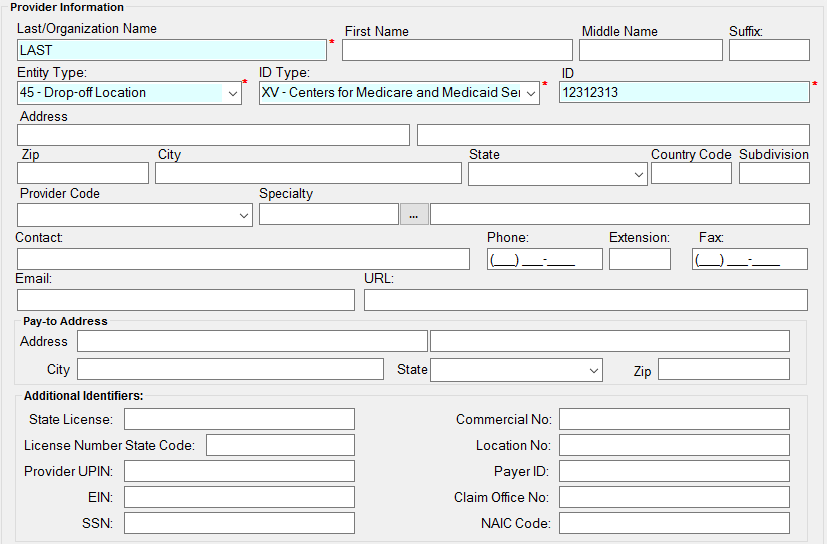Click the Location No field

click(675, 445)
